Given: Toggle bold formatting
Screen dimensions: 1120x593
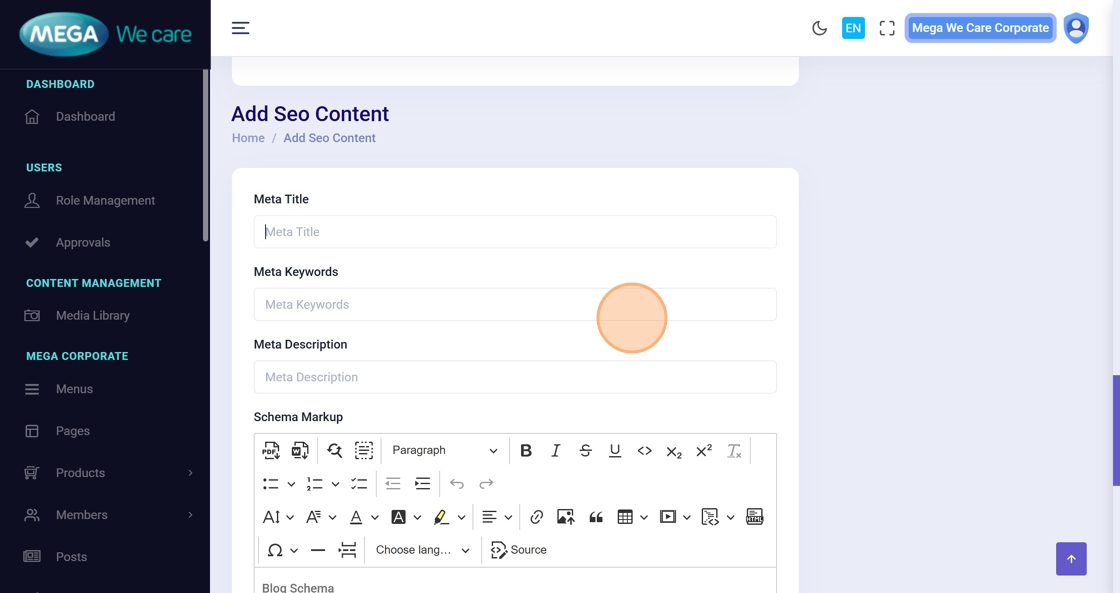Looking at the screenshot, I should tap(526, 451).
